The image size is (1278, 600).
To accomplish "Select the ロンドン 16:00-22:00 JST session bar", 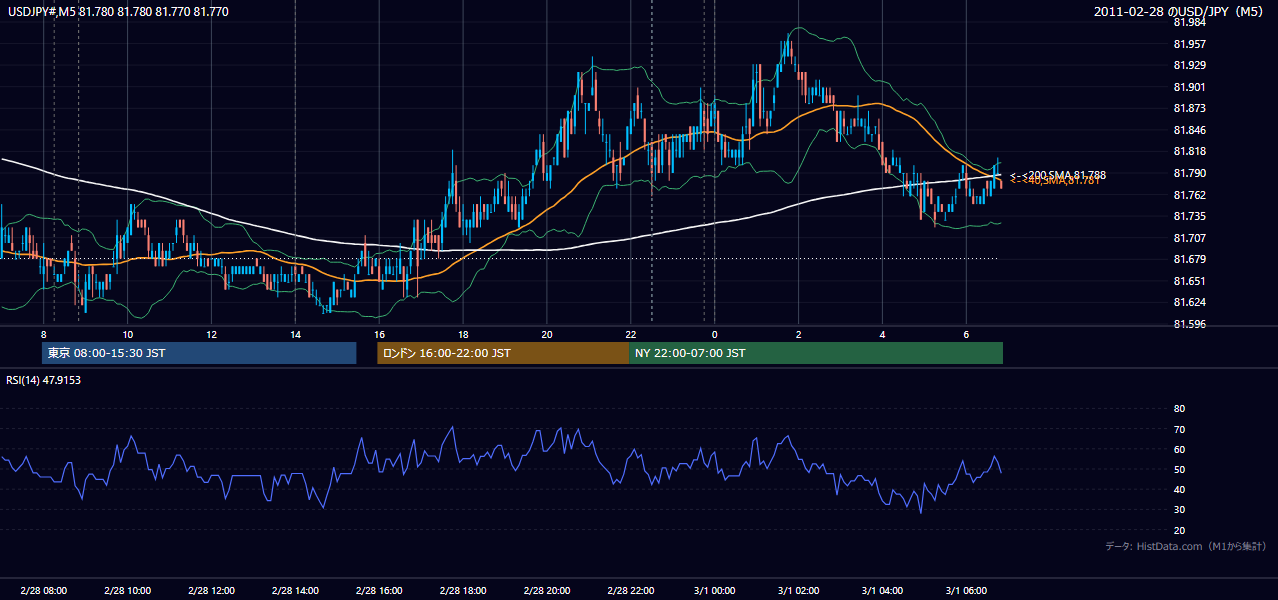I will pyautogui.click(x=503, y=353).
